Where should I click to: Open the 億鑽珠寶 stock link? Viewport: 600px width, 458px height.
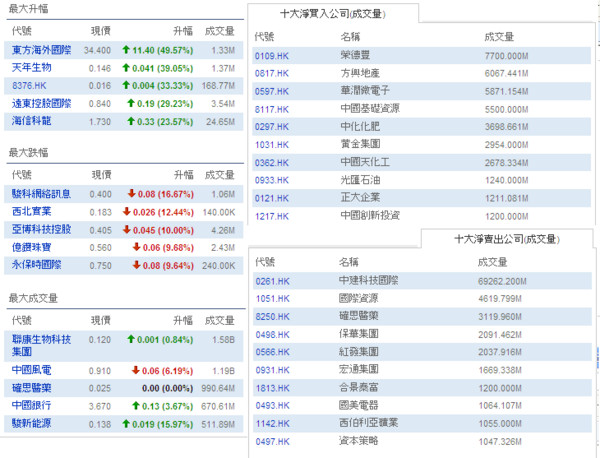(x=31, y=247)
